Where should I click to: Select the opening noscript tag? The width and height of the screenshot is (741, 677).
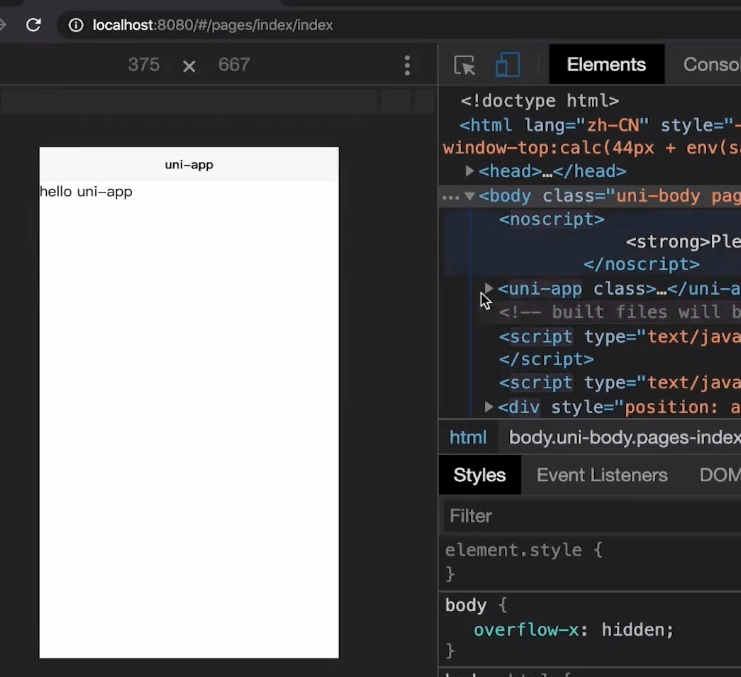click(x=551, y=219)
